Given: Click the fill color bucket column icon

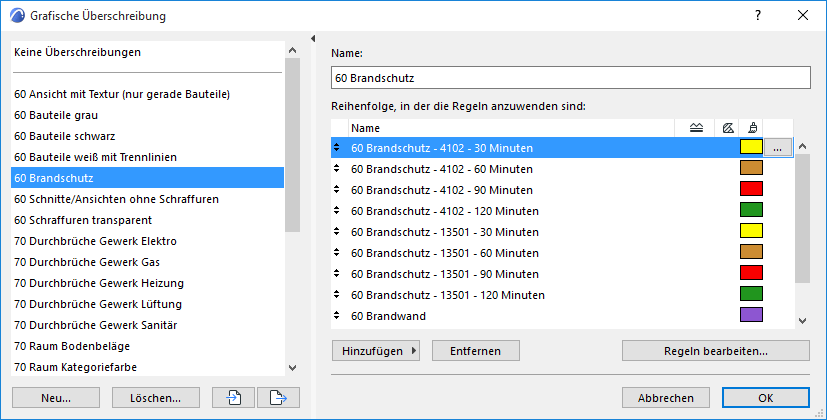Looking at the screenshot, I should coord(751,127).
